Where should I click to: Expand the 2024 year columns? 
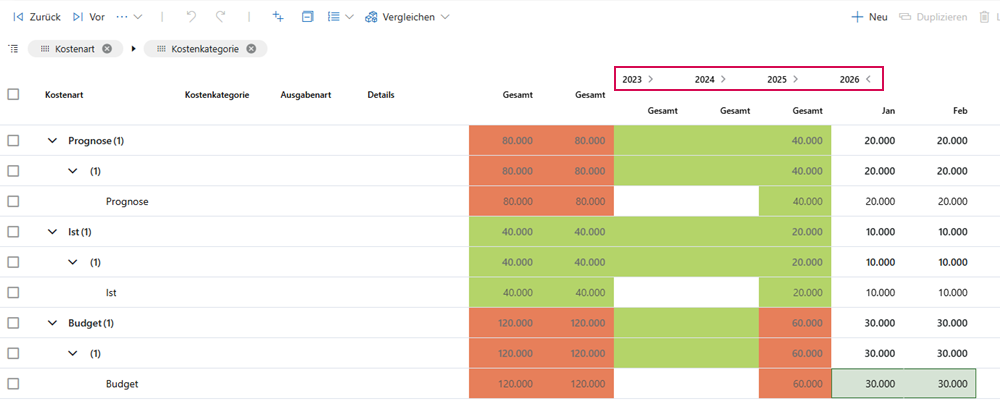pos(723,79)
